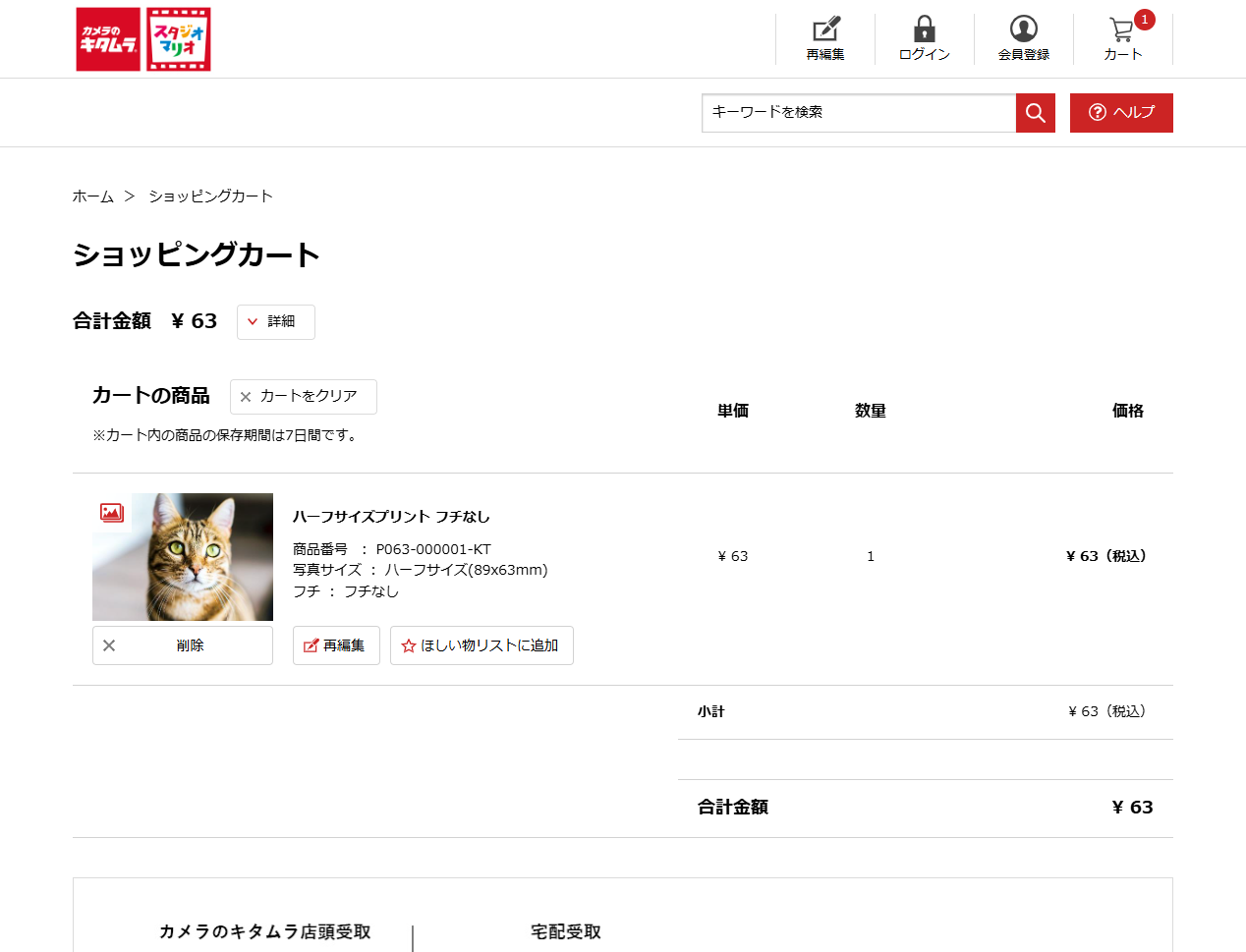Screen dimensions: 1246x952
Task: Click the ログイン padlock icon
Action: tap(923, 30)
